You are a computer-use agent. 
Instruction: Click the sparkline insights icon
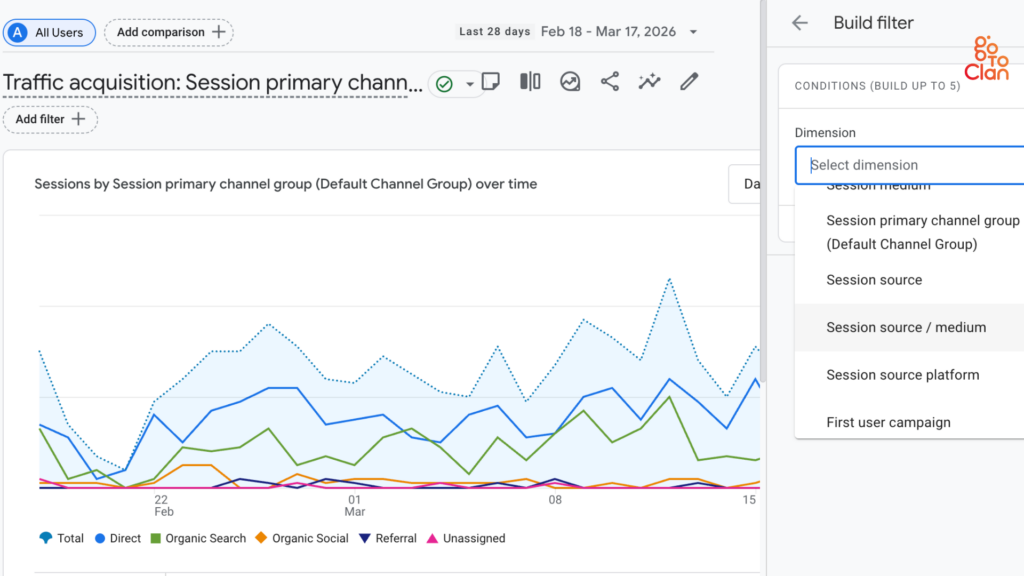click(649, 82)
